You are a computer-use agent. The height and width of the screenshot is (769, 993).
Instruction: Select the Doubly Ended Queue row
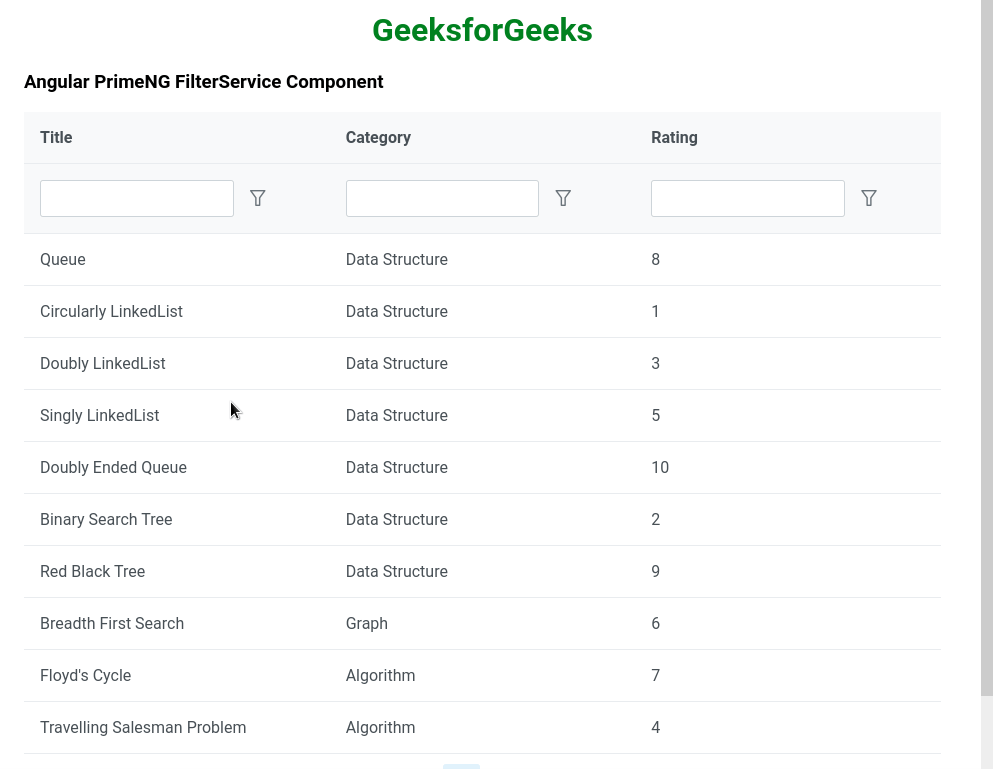tap(113, 467)
